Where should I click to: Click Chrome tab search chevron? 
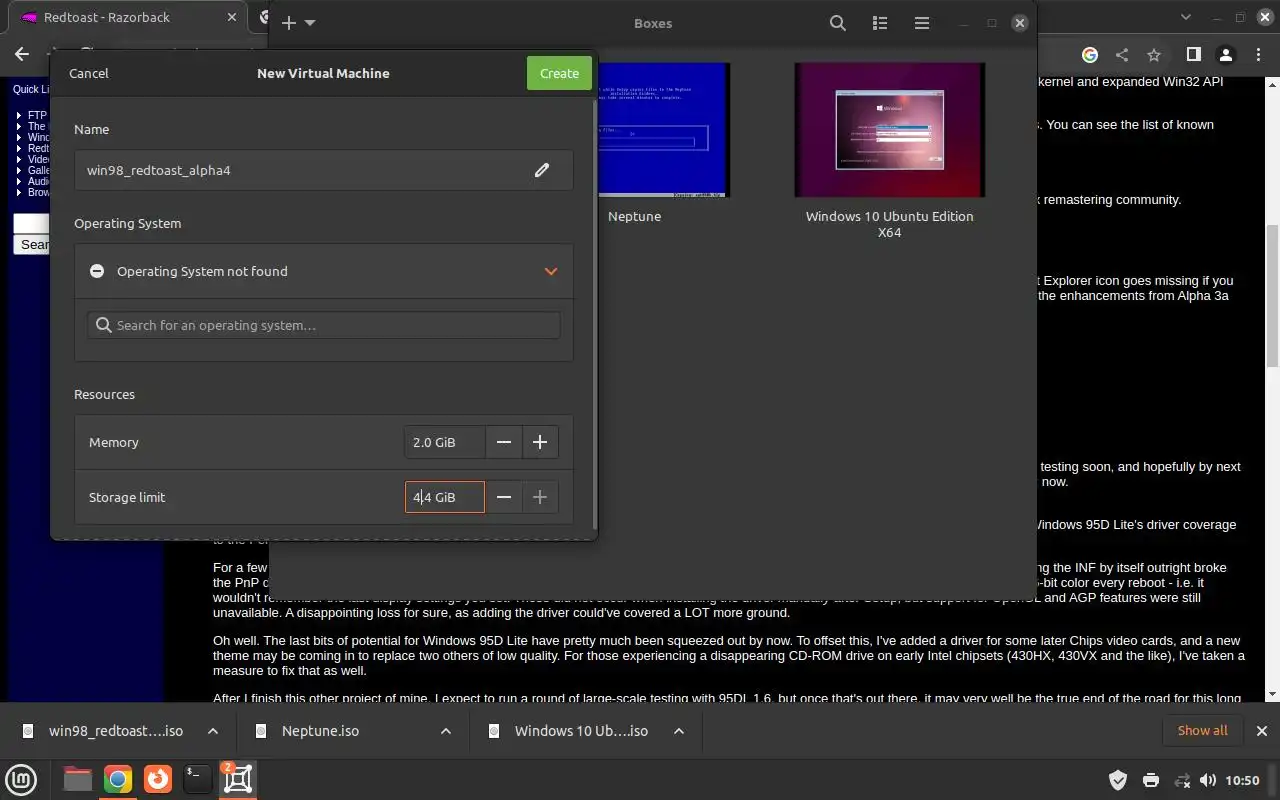click(x=1186, y=17)
